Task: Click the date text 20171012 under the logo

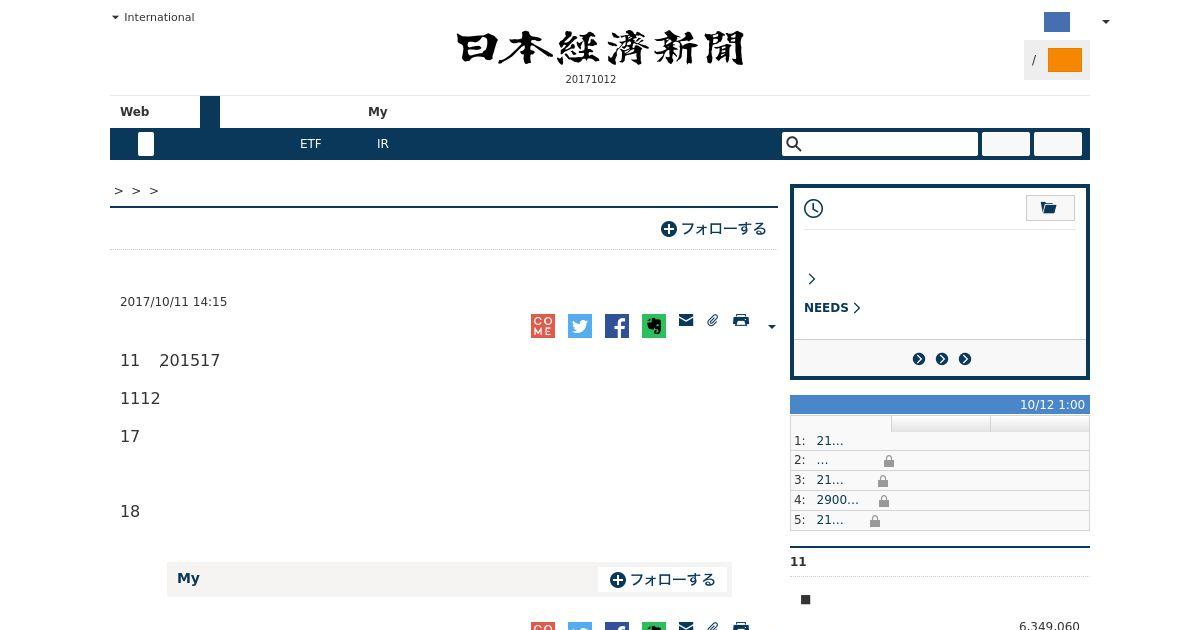Action: 591,80
